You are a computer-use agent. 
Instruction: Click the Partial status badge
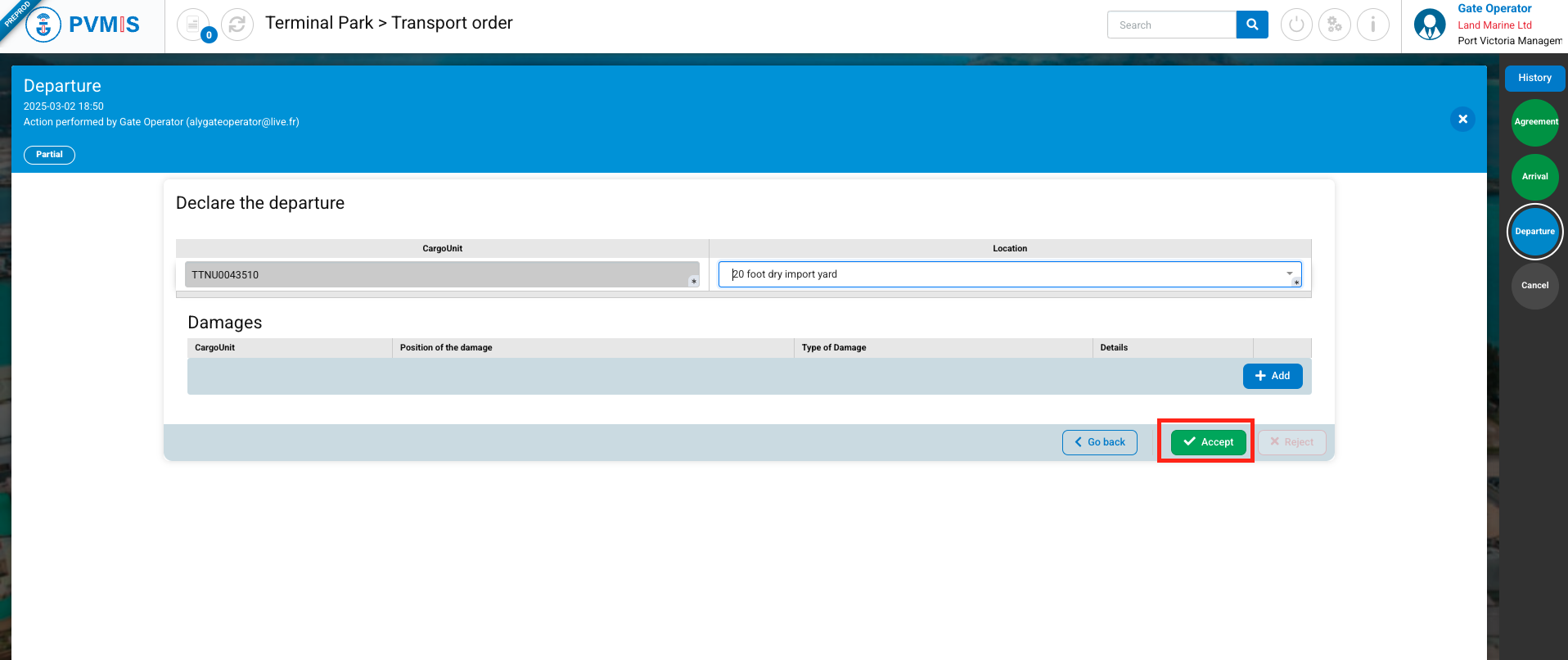tap(49, 155)
